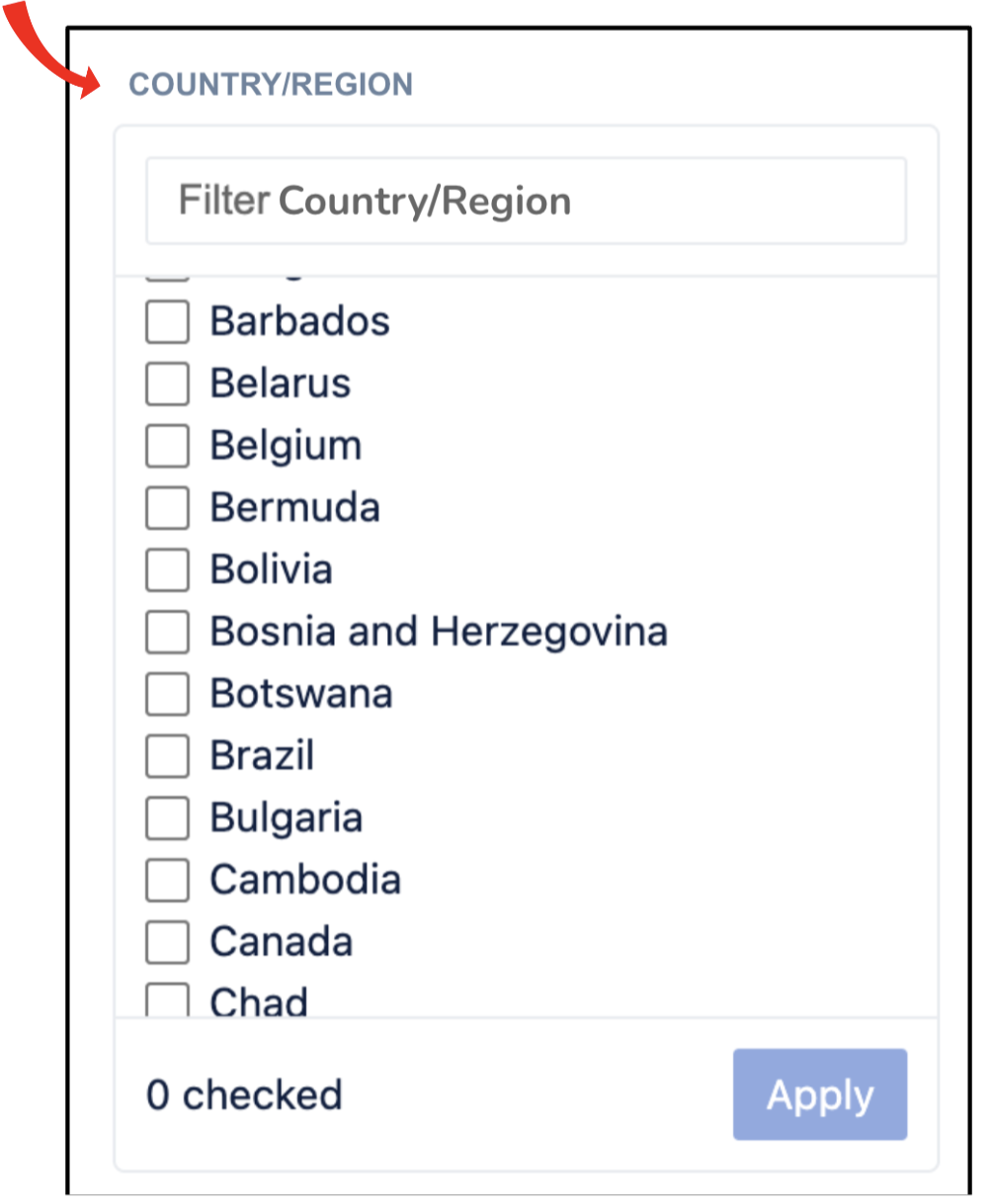Select the Belgium checkbox
Screen dimensions: 992x1204
tap(167, 446)
